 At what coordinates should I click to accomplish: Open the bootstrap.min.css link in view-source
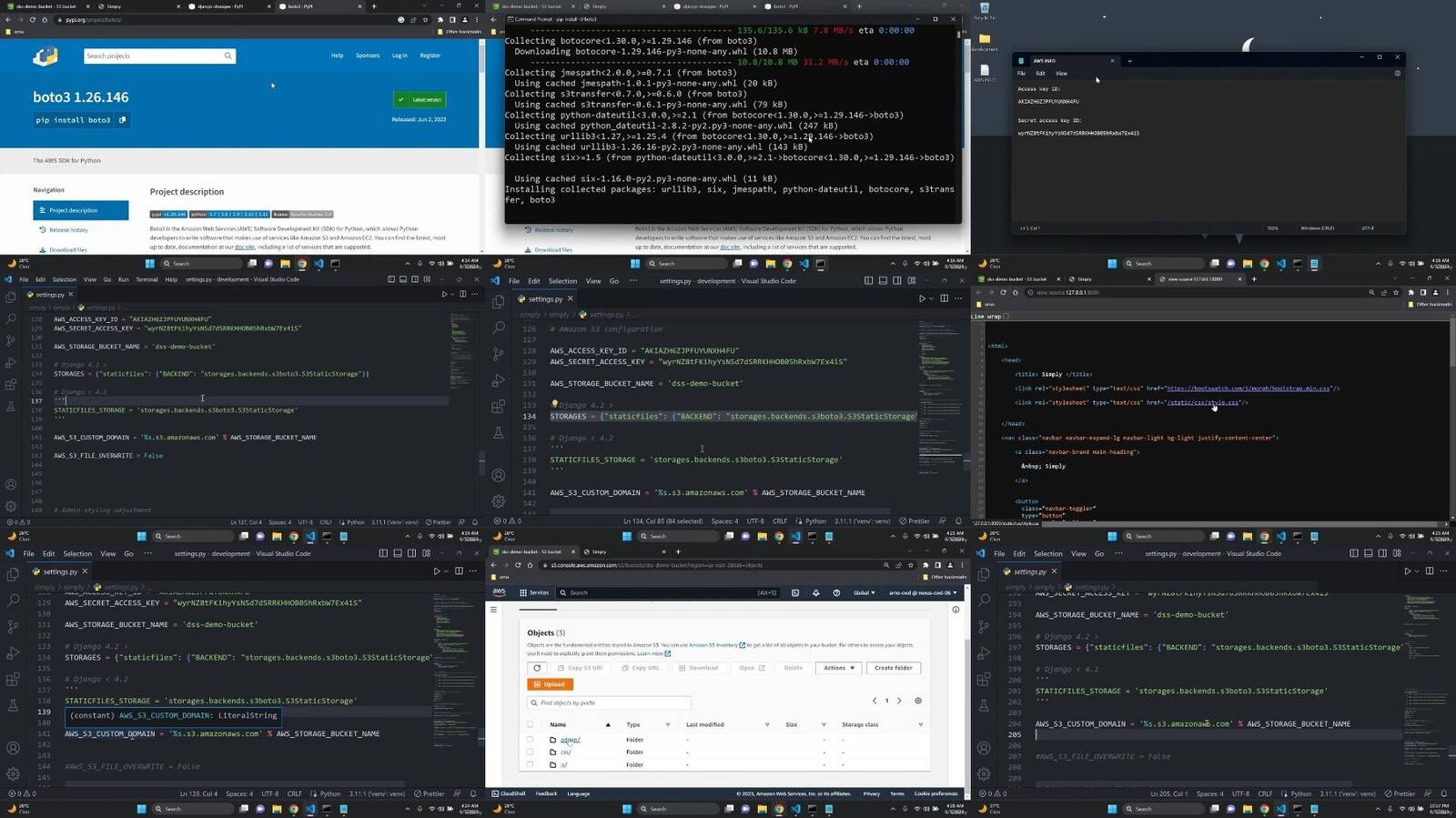(1249, 389)
